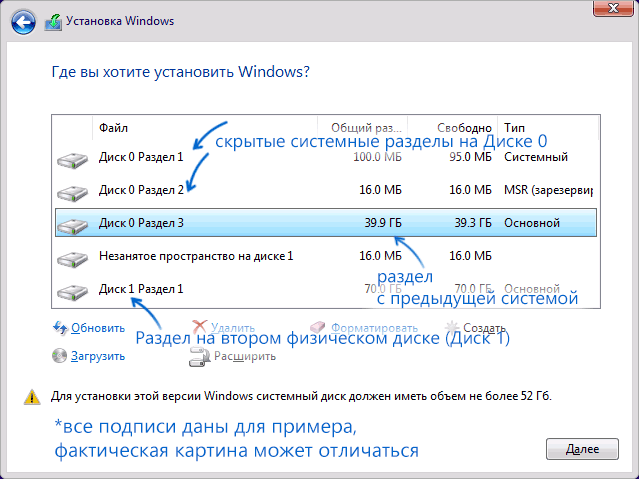Click the Системный type cell
The height and width of the screenshot is (479, 639).
[x=536, y=157]
